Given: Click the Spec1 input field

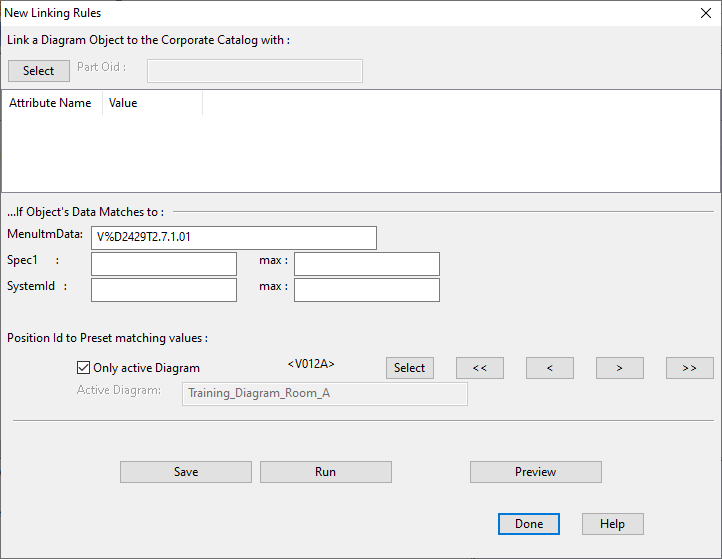Looking at the screenshot, I should point(164,264).
